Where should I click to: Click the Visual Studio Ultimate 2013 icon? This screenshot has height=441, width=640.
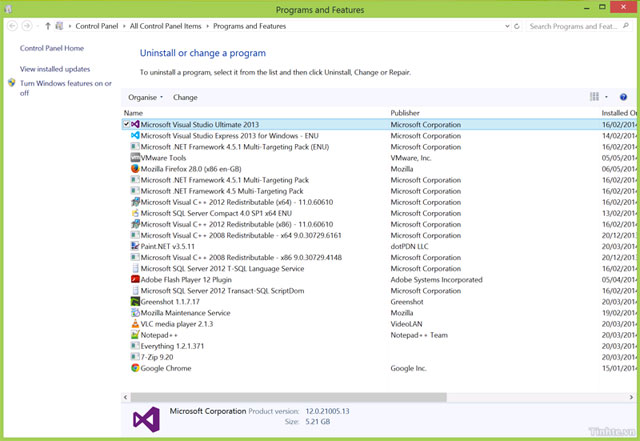pos(135,124)
